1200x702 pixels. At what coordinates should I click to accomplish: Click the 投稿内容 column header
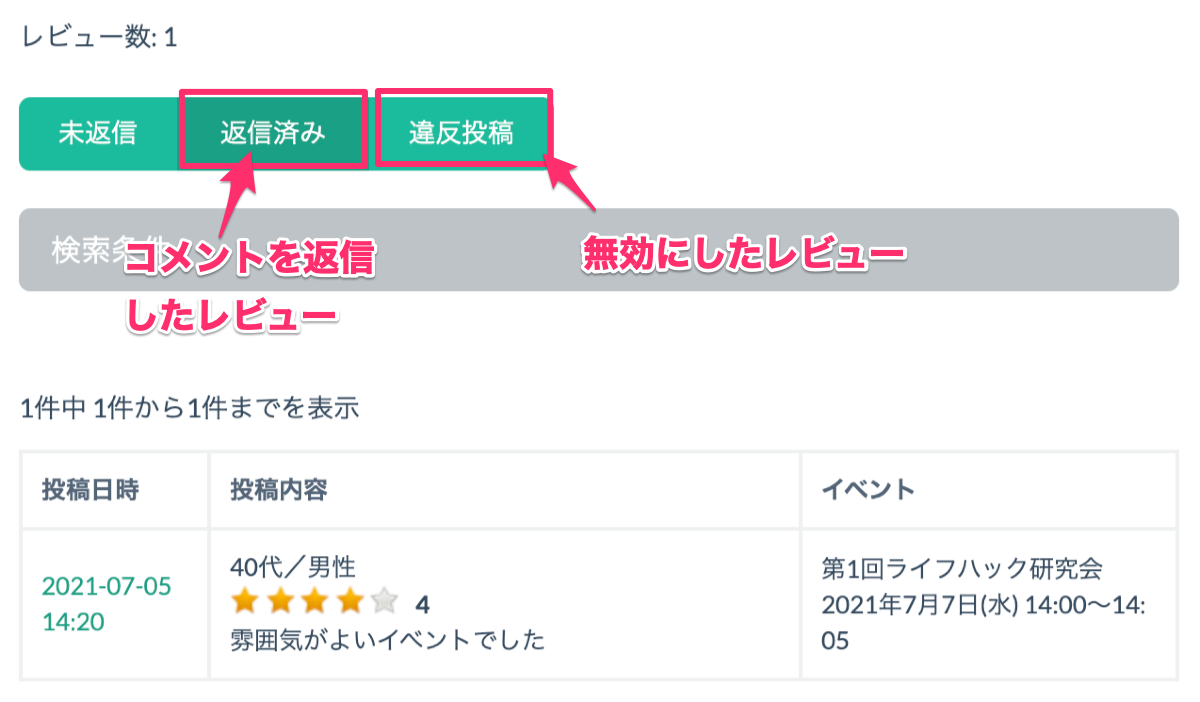pos(279,489)
